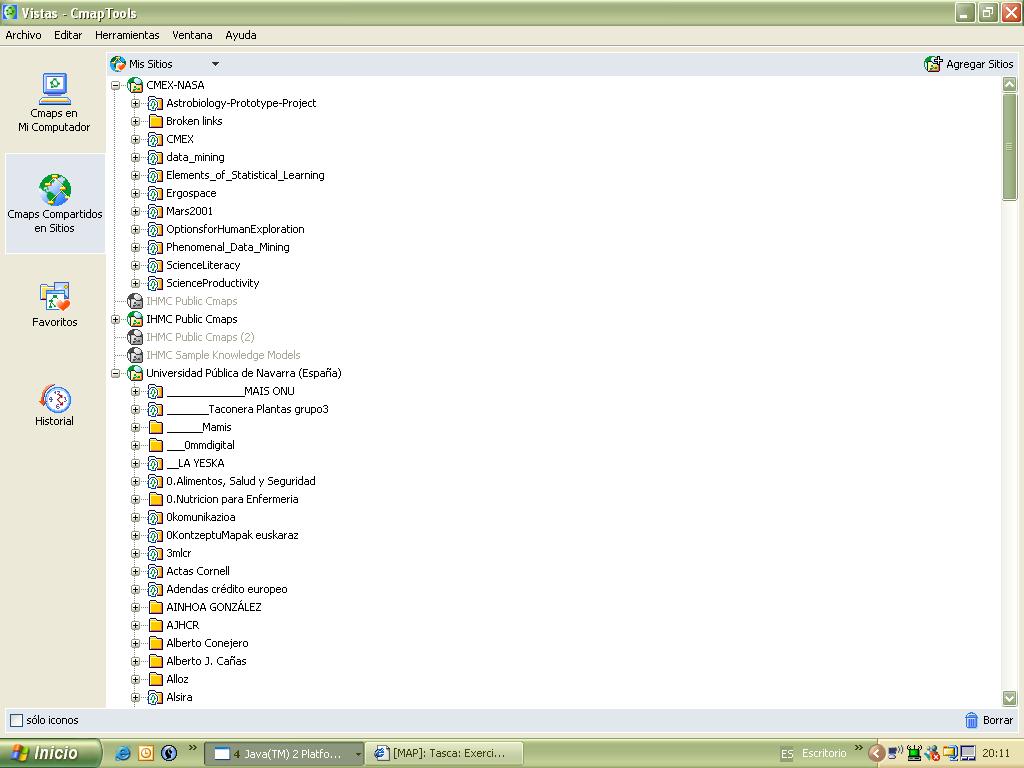This screenshot has height=768, width=1024.
Task: Open Cmaps en Mi Computador view
Action: (x=54, y=90)
